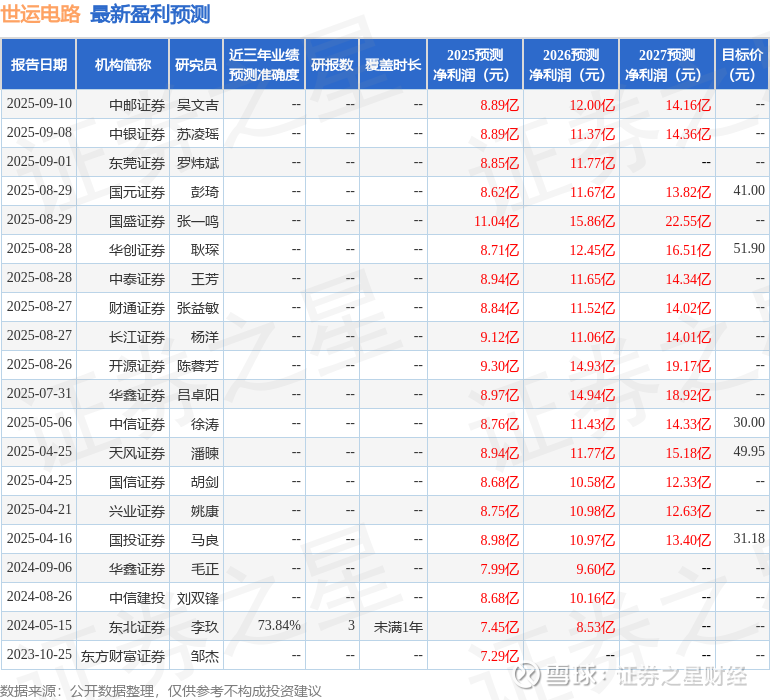Click the accuracy value 73.84%
This screenshot has width=770, height=700.
pos(279,625)
